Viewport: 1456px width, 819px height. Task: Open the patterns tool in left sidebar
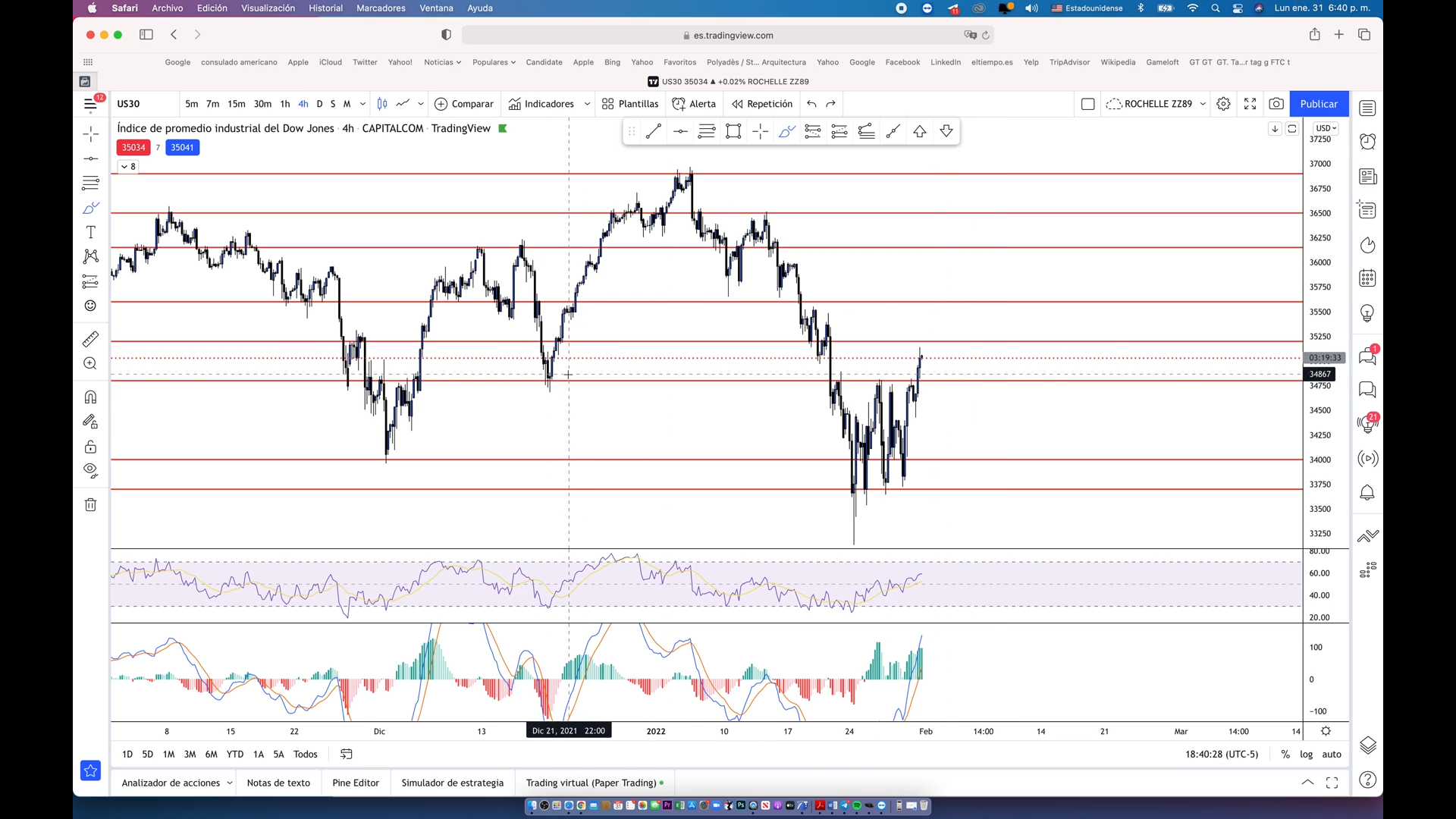pos(91,256)
